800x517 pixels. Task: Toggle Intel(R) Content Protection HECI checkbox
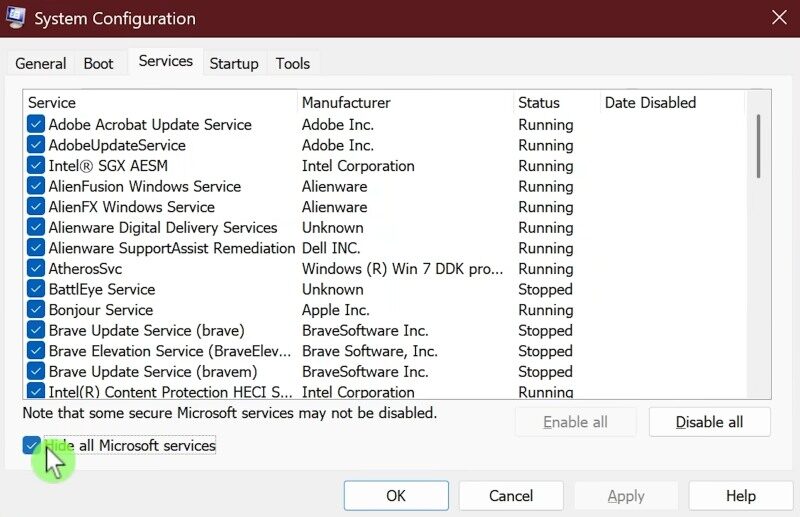click(36, 391)
